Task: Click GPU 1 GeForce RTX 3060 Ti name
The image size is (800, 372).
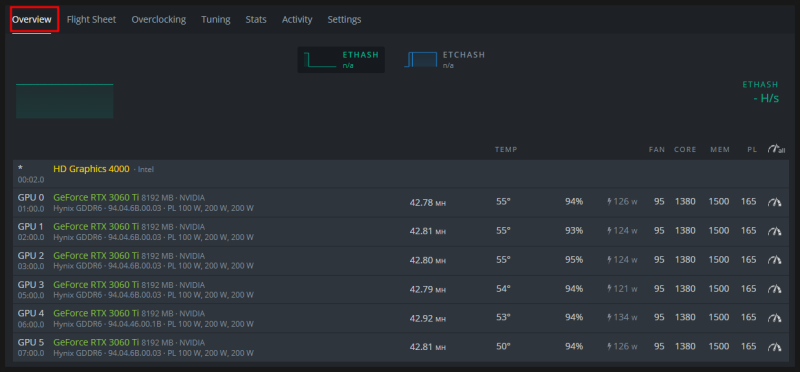Action: tap(96, 227)
